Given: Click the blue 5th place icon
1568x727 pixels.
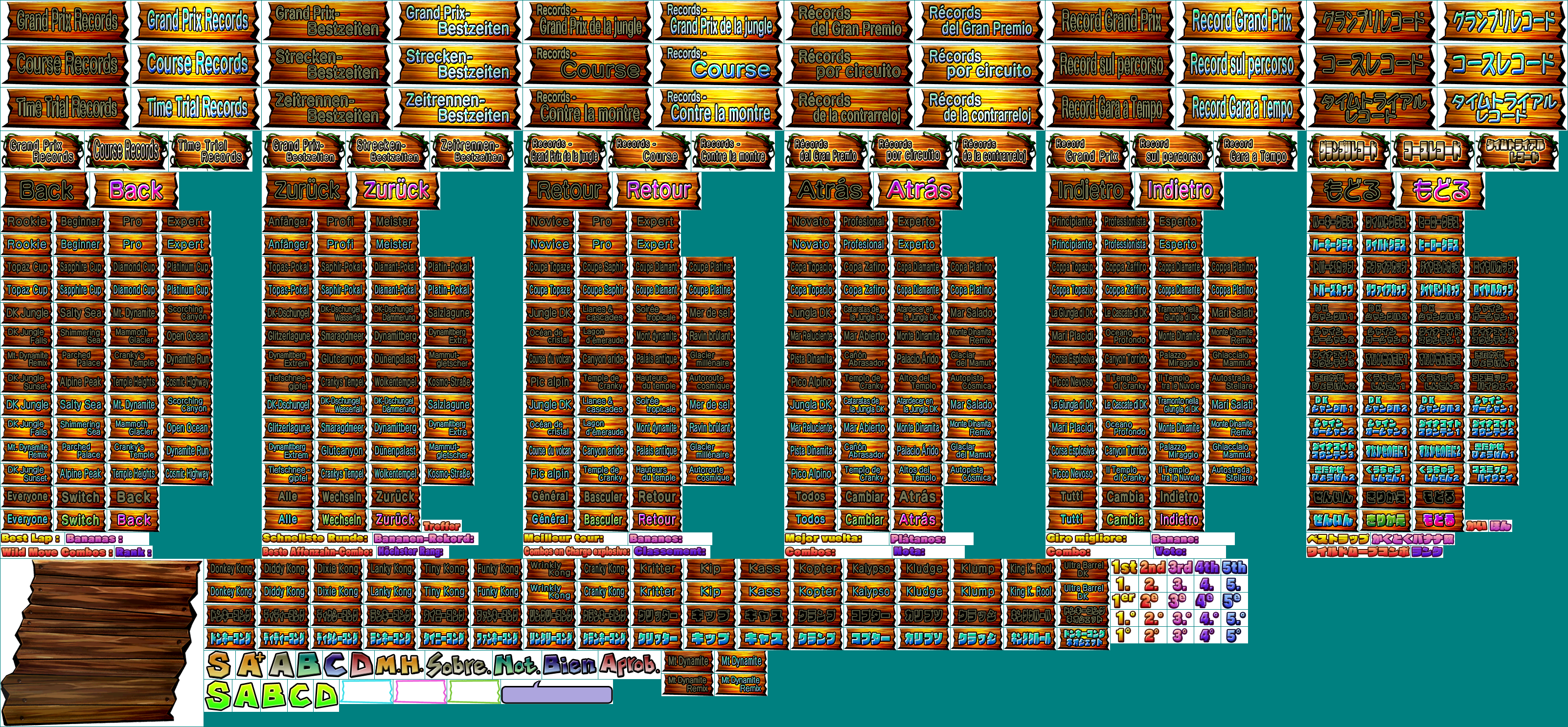Looking at the screenshot, I should tap(1234, 568).
